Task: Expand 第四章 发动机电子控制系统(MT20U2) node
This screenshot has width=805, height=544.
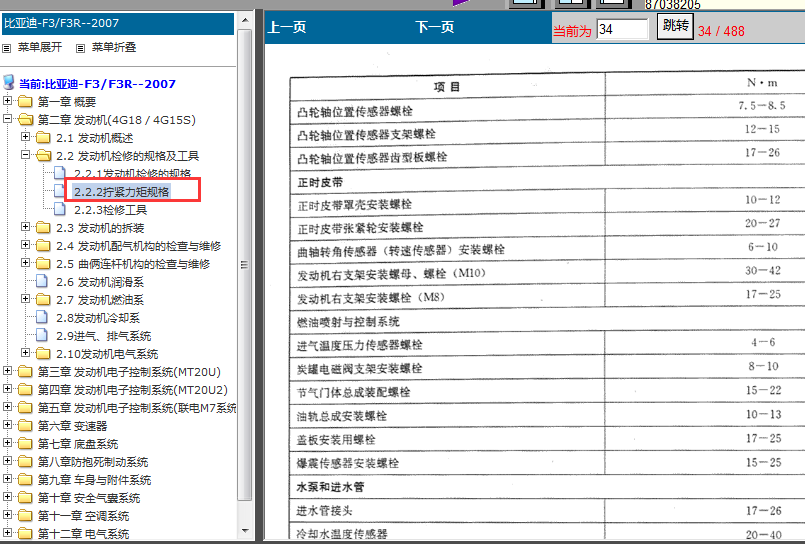Action: [7, 388]
